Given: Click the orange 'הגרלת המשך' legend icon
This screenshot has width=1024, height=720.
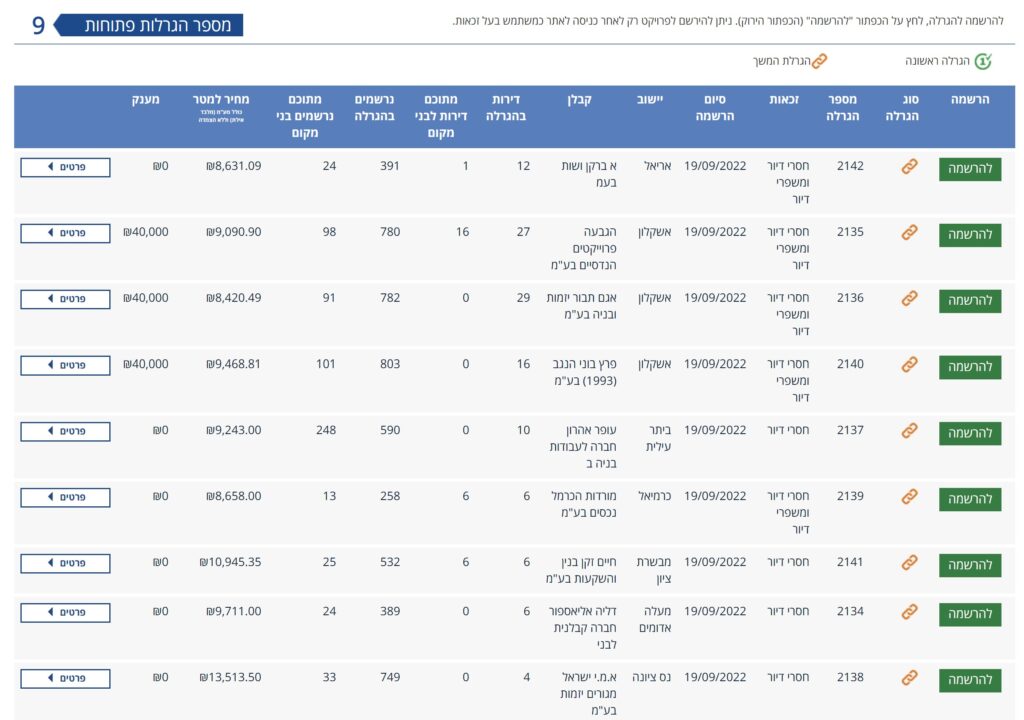Looking at the screenshot, I should [x=819, y=61].
